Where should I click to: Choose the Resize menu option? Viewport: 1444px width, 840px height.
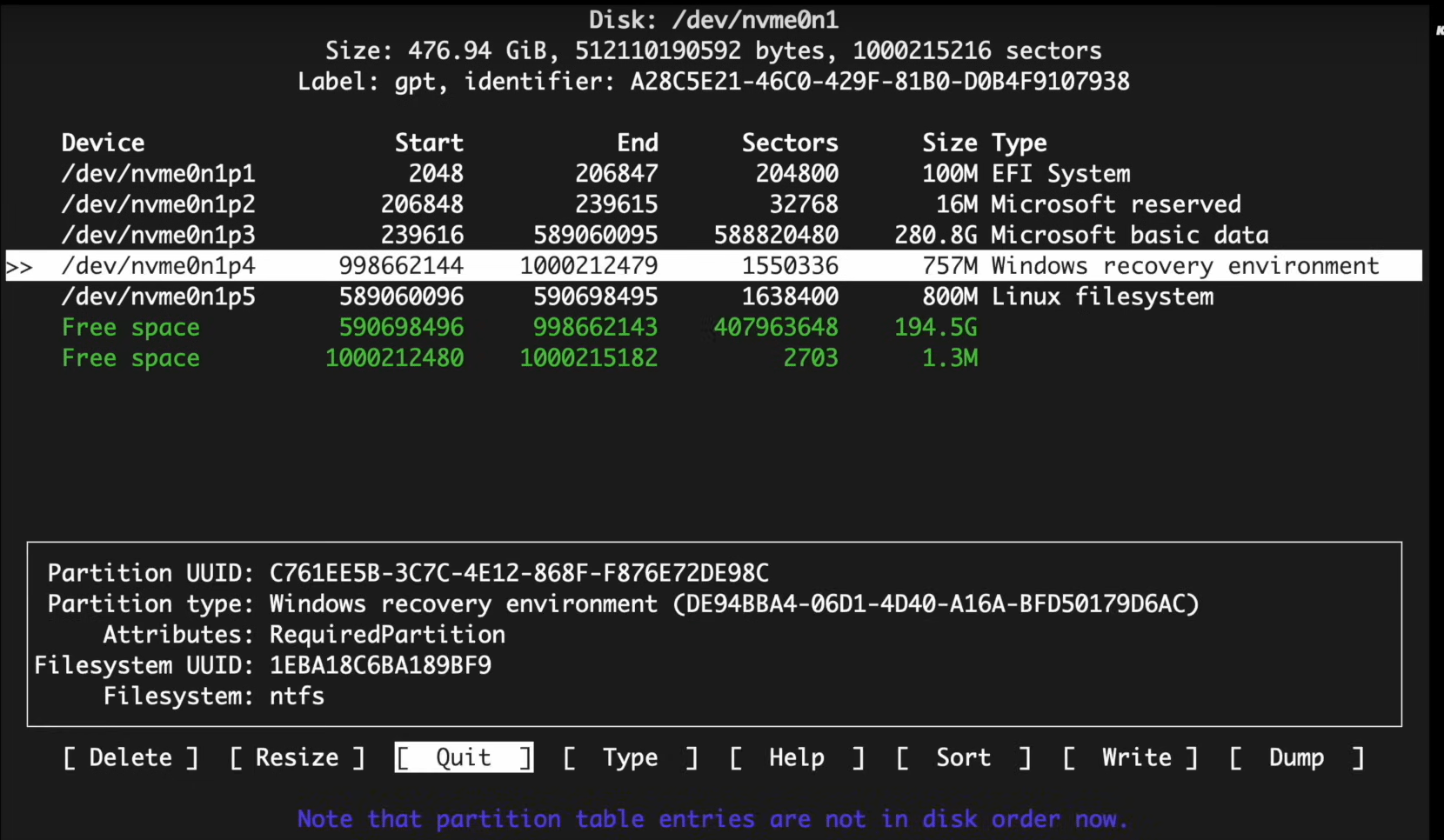[x=297, y=757]
